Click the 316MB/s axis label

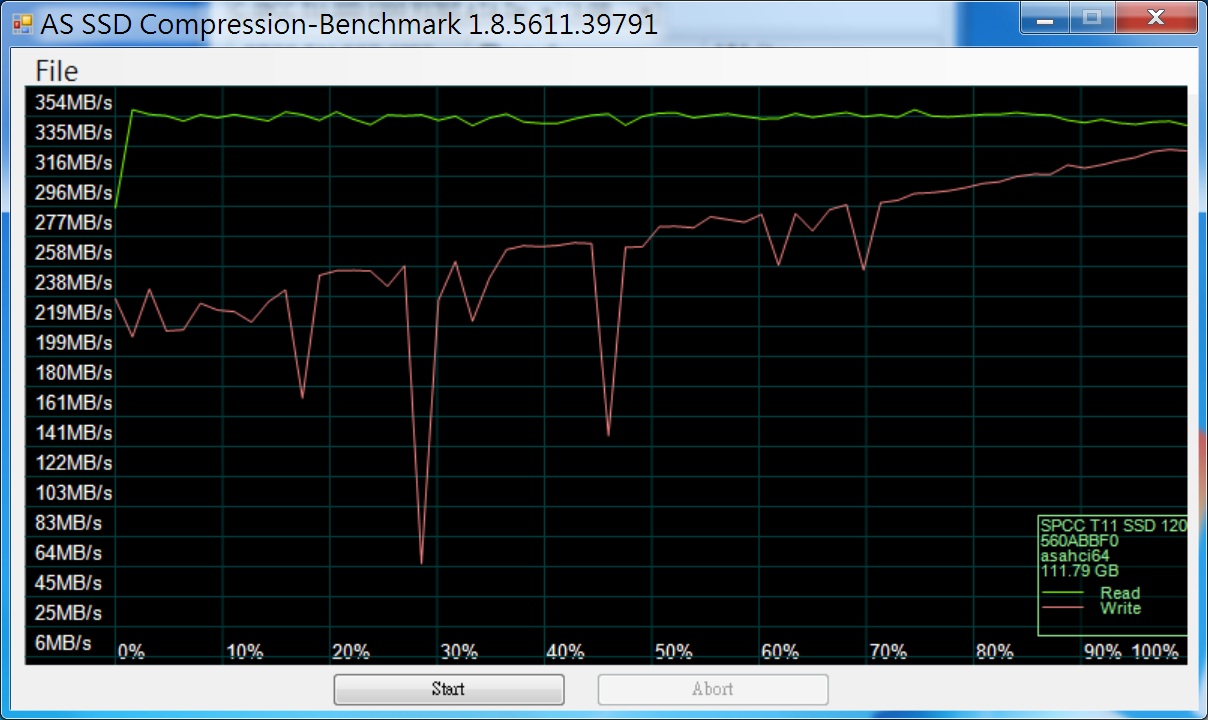click(74, 163)
